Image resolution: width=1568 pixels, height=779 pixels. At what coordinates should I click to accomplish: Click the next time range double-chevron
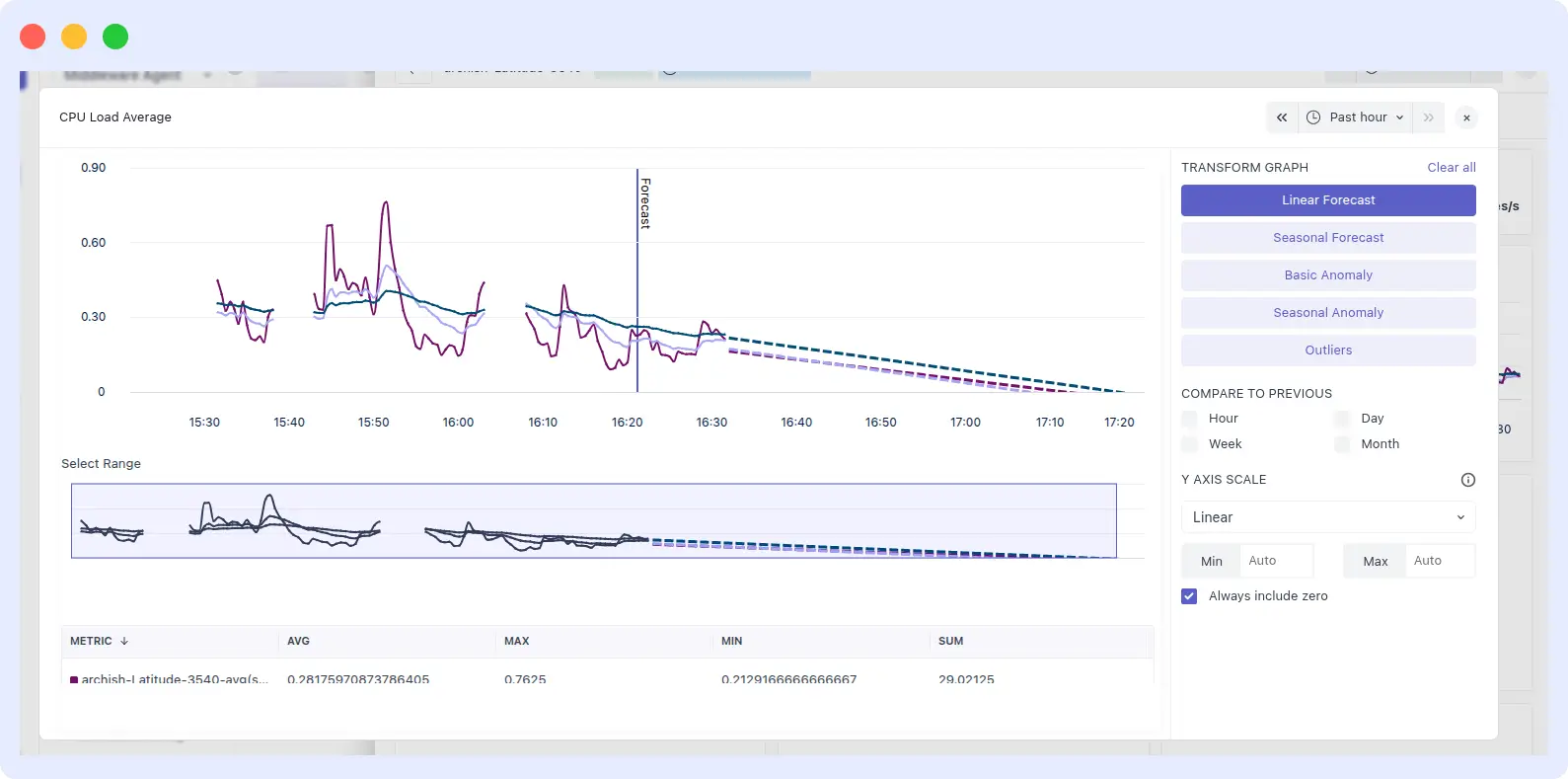(1428, 117)
